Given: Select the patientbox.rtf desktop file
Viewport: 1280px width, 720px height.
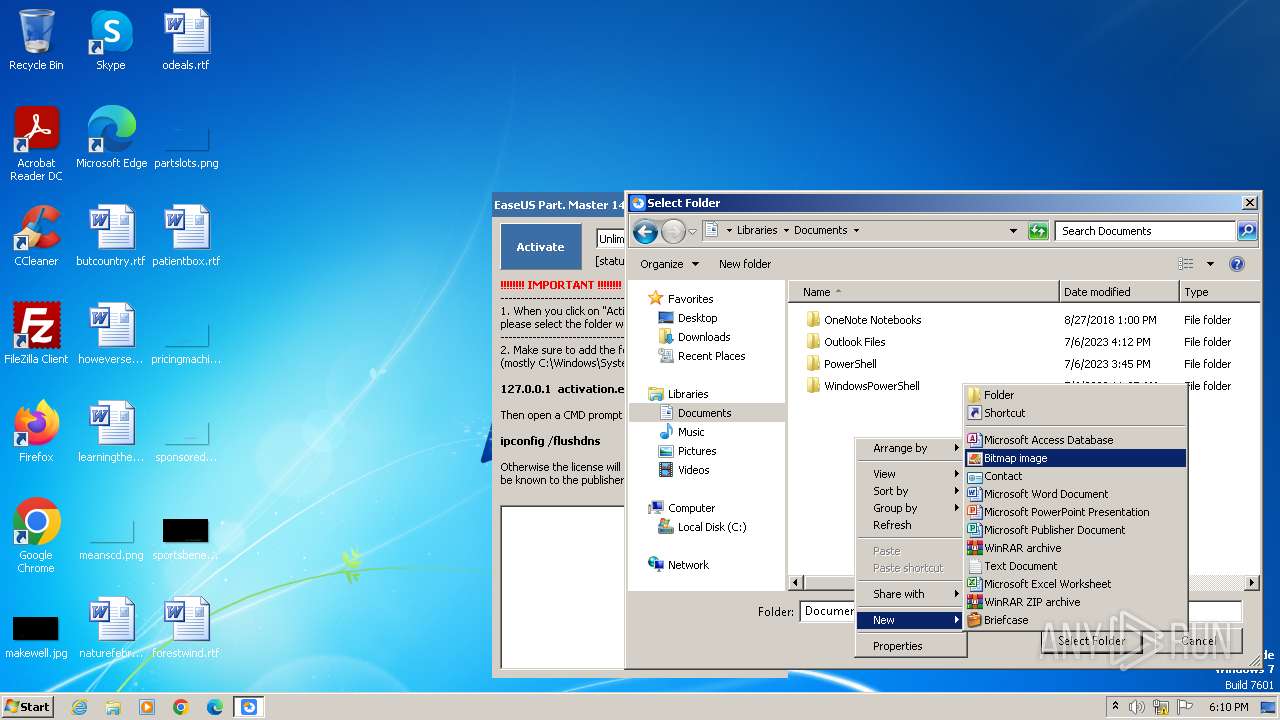Looking at the screenshot, I should coord(186,236).
